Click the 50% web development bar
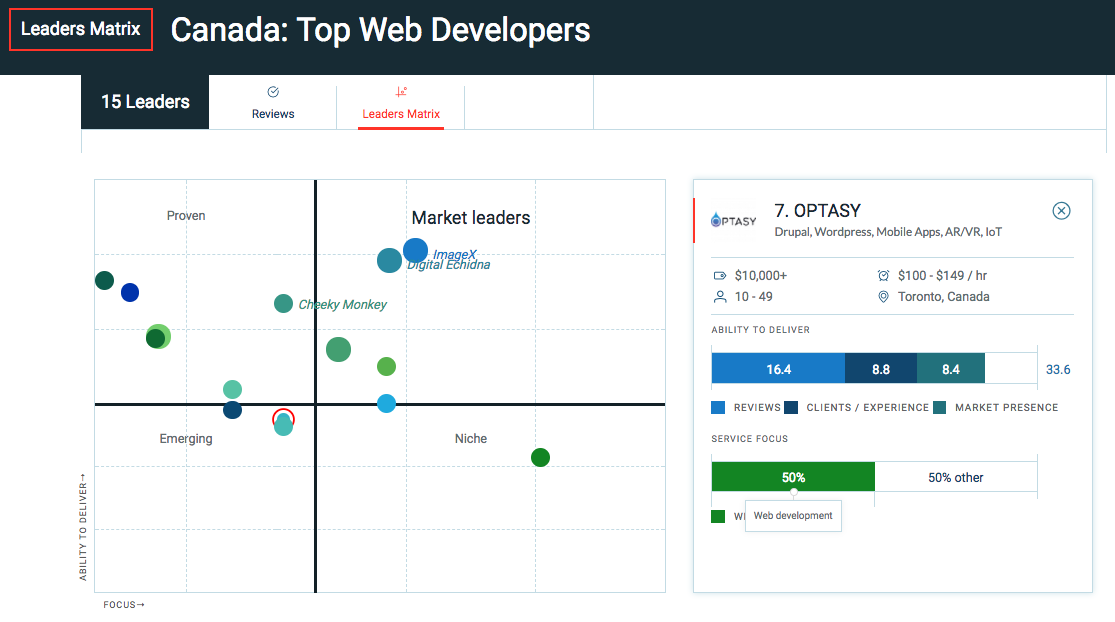Viewport: 1115px width, 622px height. click(793, 477)
